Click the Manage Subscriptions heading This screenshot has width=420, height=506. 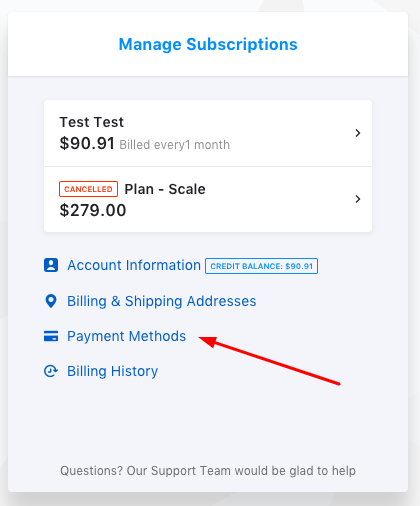(x=208, y=44)
